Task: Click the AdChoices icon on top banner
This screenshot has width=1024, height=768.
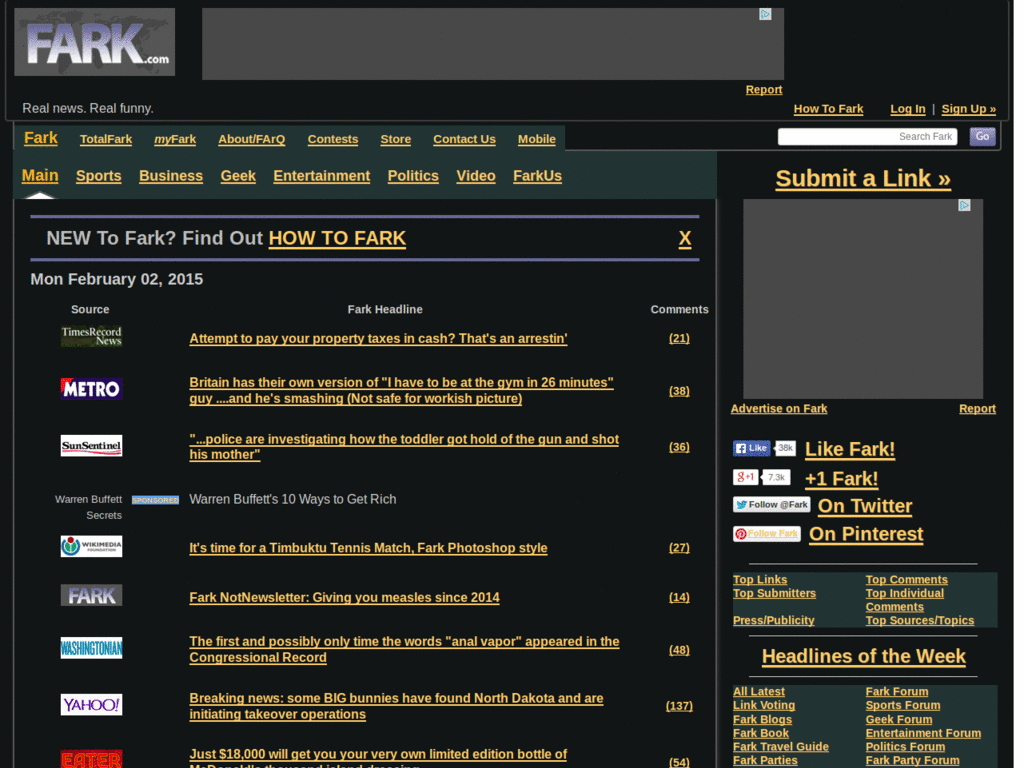Action: (765, 14)
